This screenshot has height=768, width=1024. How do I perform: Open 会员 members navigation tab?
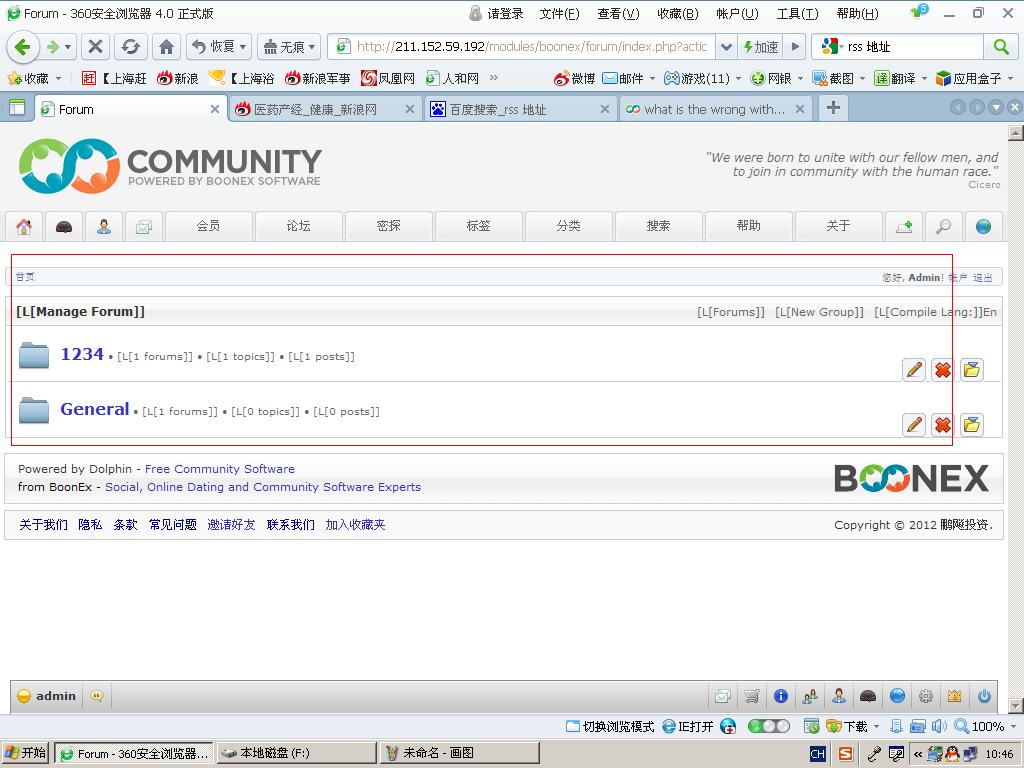click(208, 226)
